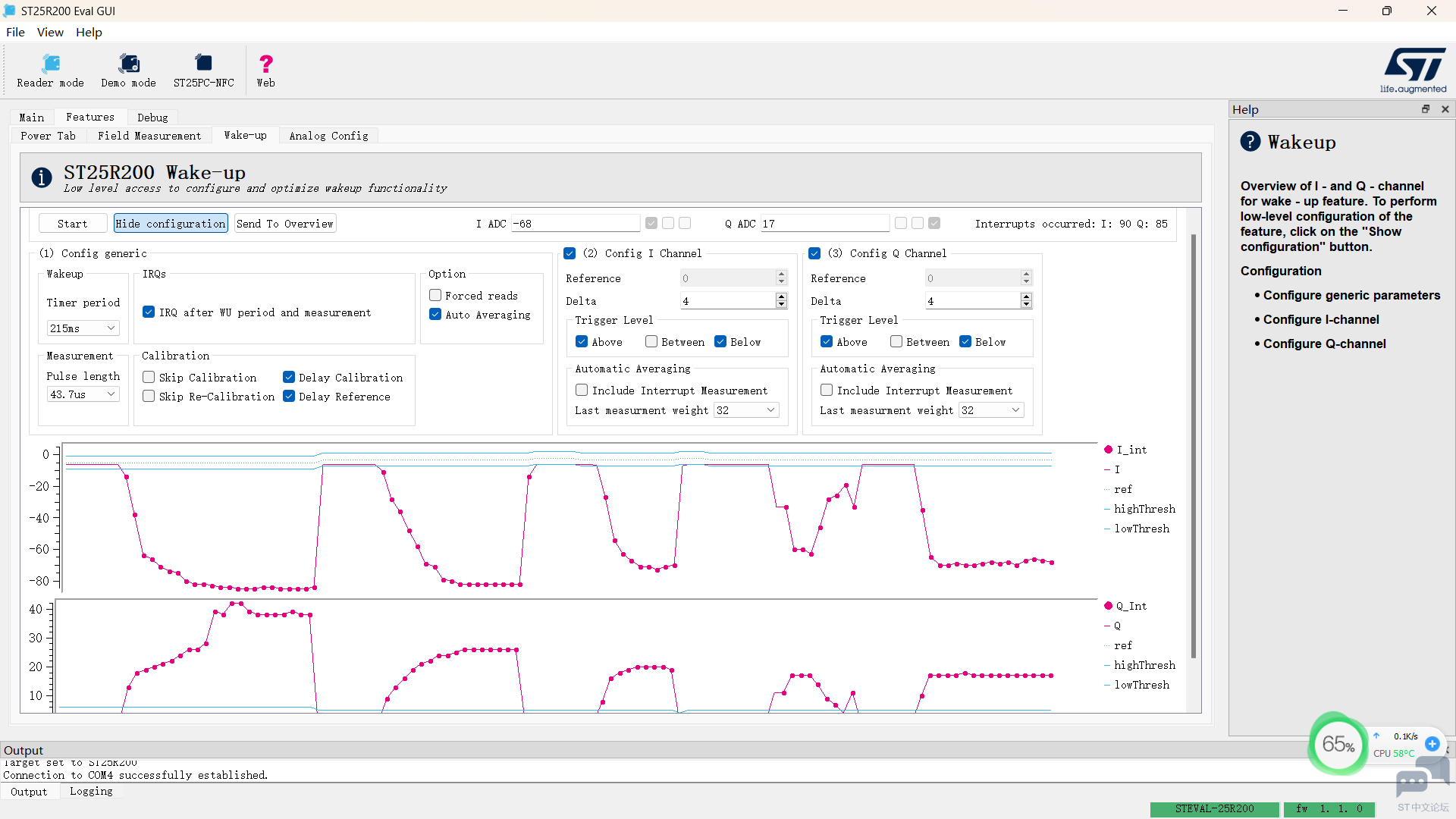1456x819 pixels.
Task: Click the blue plus accelerator icon
Action: coord(1432,744)
